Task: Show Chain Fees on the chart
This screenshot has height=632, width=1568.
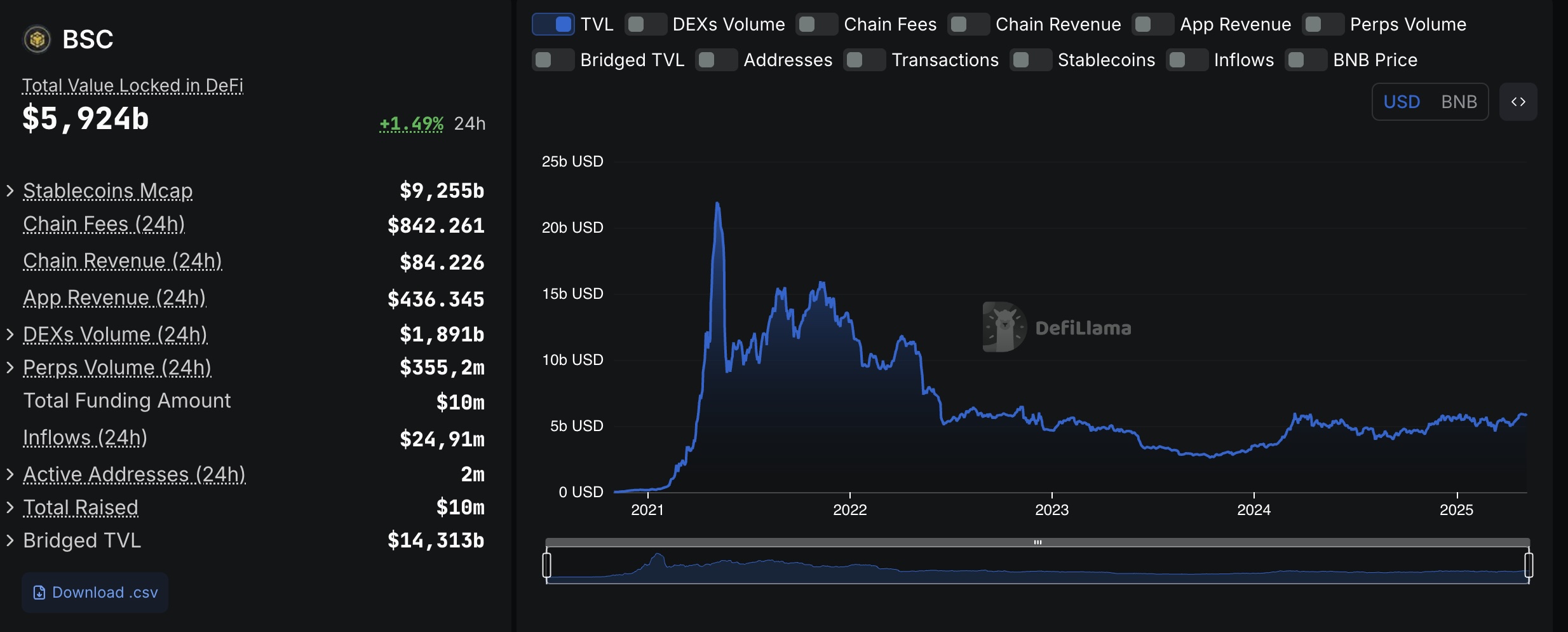Action: [816, 24]
